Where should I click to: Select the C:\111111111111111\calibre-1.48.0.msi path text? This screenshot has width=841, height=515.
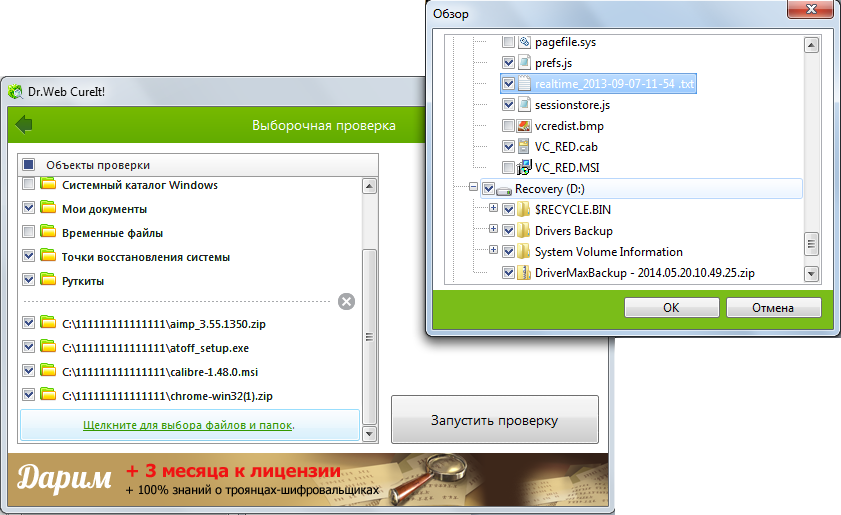point(160,372)
